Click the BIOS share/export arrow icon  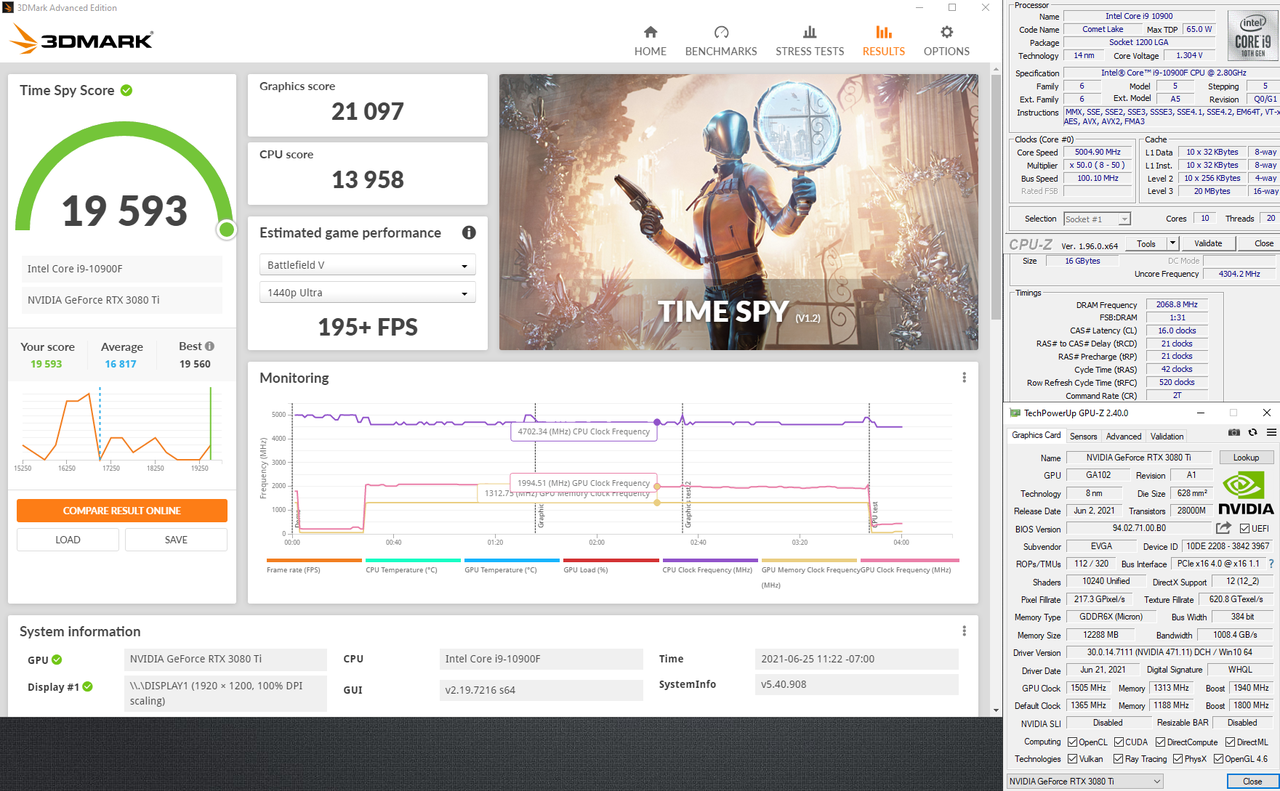[x=1224, y=528]
